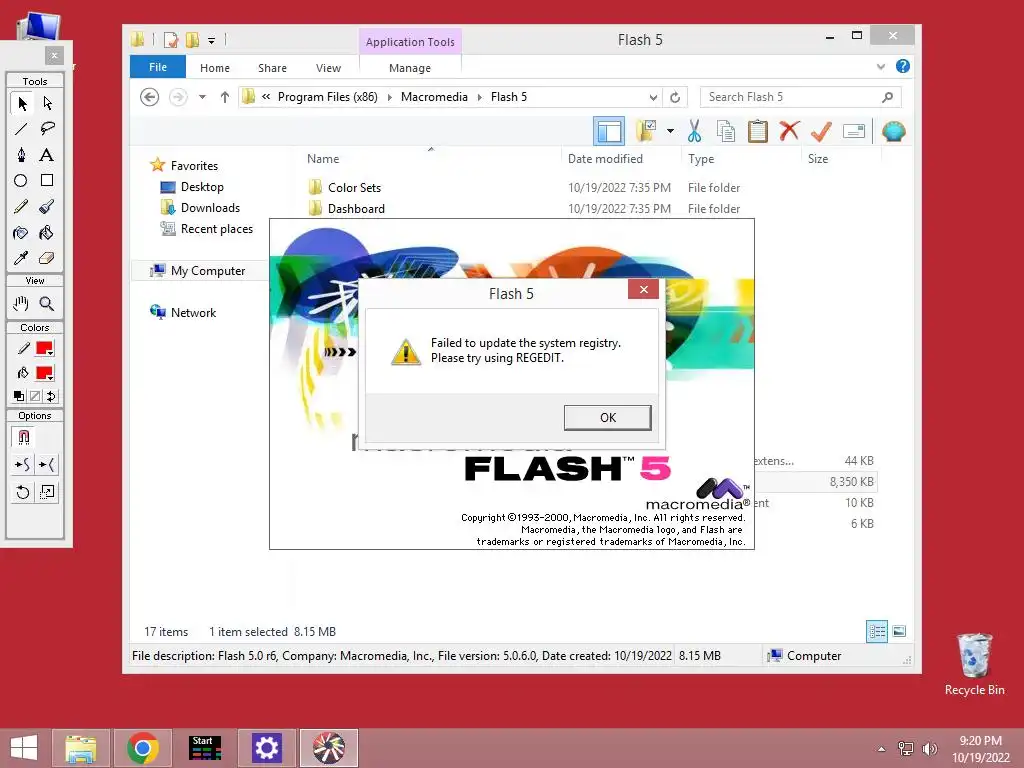
Task: Select the Zoom magnifier tool
Action: [x=47, y=304]
